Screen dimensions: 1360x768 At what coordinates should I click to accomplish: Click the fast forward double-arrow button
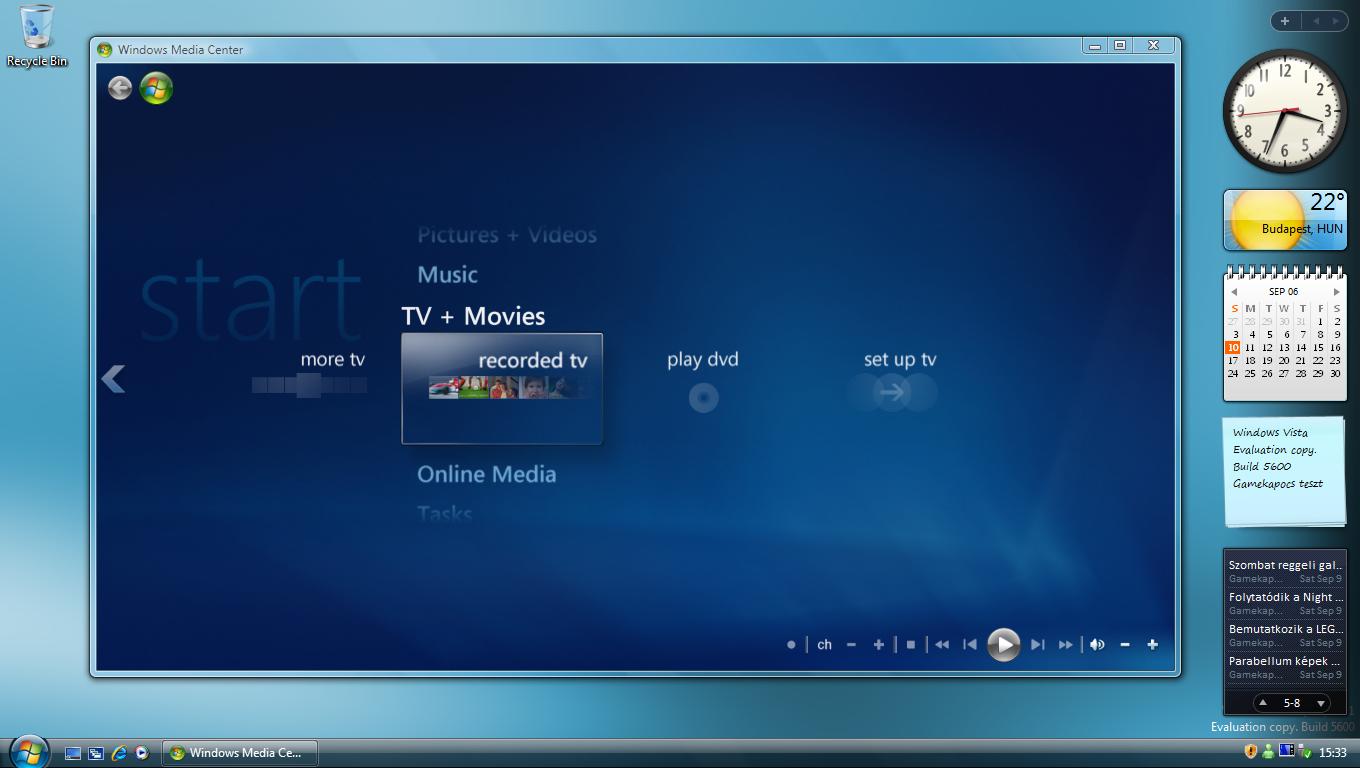1065,645
